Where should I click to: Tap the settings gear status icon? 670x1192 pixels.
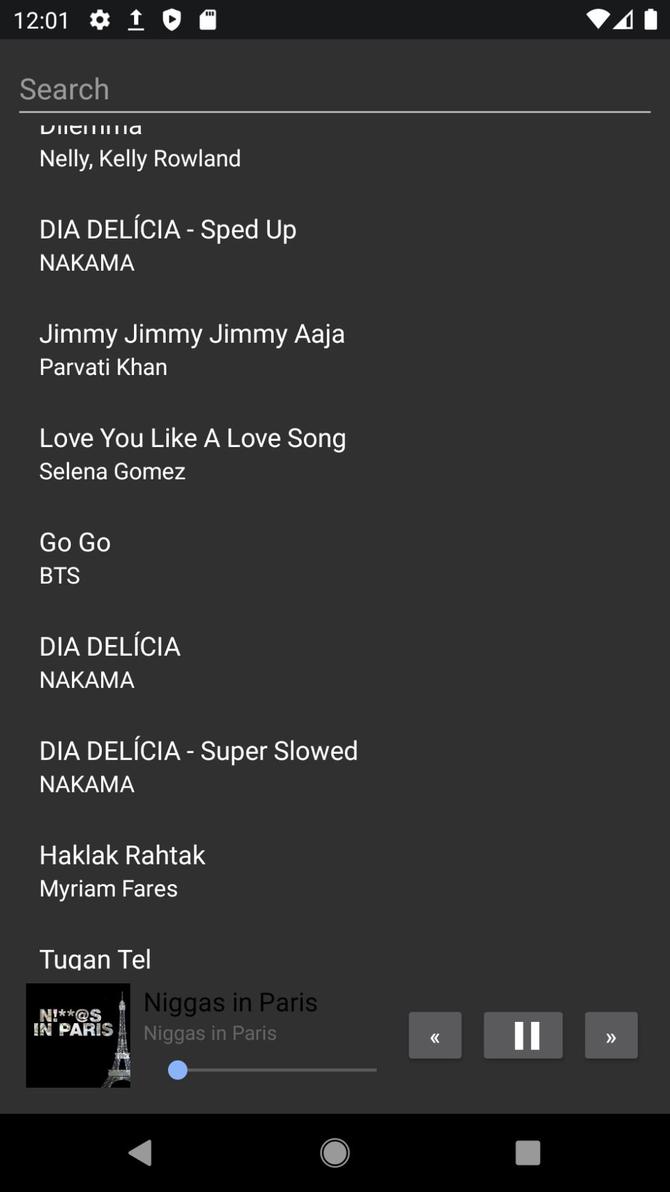click(x=100, y=20)
